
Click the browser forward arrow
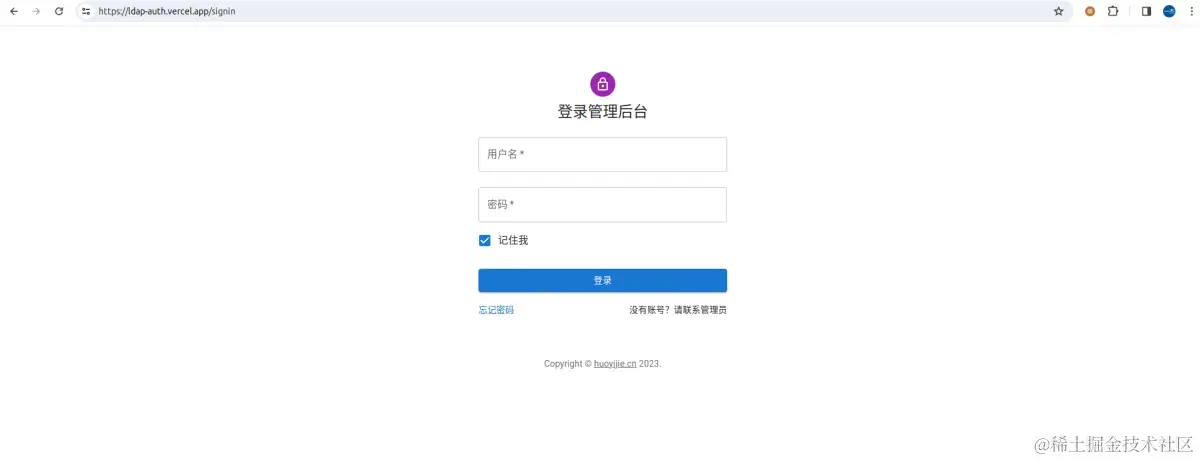tap(36, 11)
